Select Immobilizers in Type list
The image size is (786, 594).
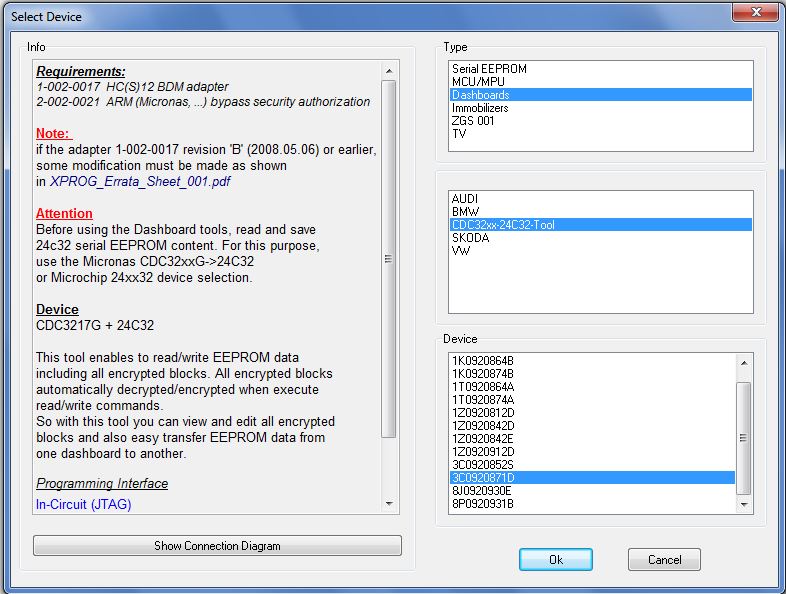tap(601, 108)
